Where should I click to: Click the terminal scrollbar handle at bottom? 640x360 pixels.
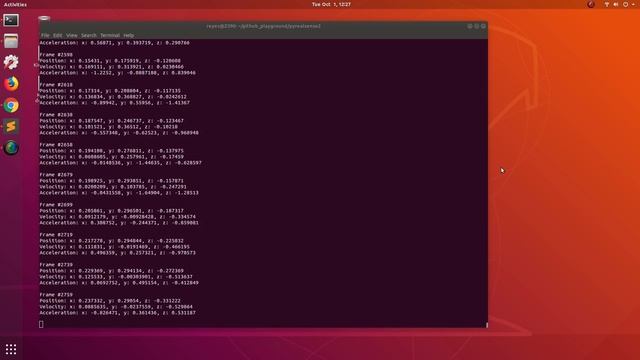coord(487,325)
